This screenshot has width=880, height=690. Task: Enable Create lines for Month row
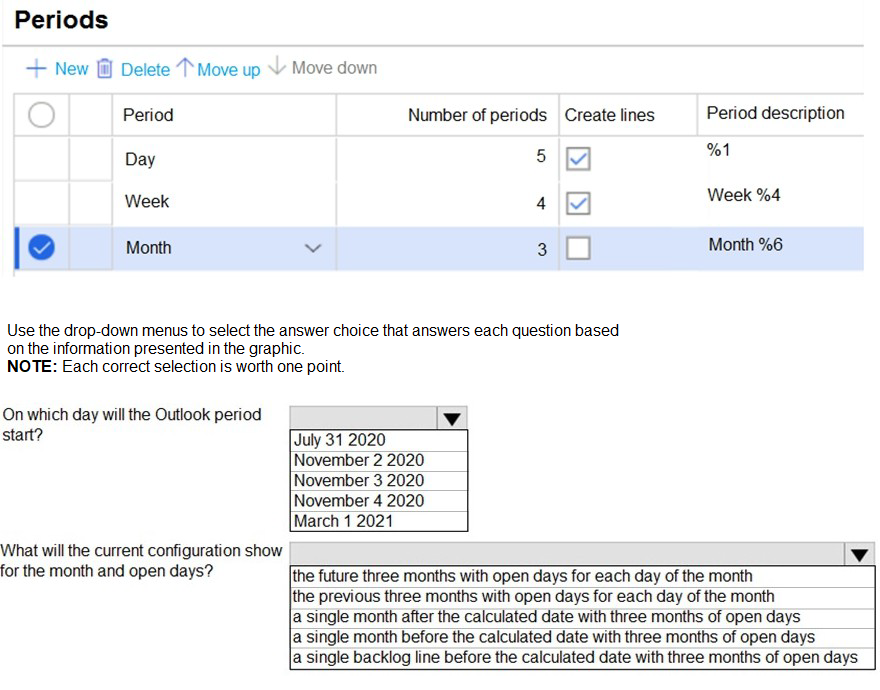(x=578, y=249)
